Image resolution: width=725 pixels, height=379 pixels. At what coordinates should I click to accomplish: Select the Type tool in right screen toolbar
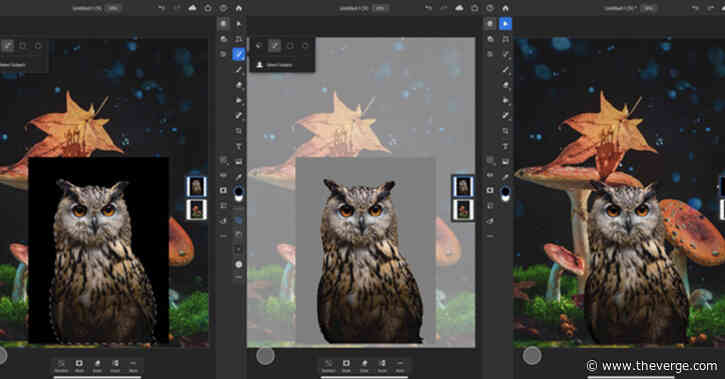click(506, 147)
